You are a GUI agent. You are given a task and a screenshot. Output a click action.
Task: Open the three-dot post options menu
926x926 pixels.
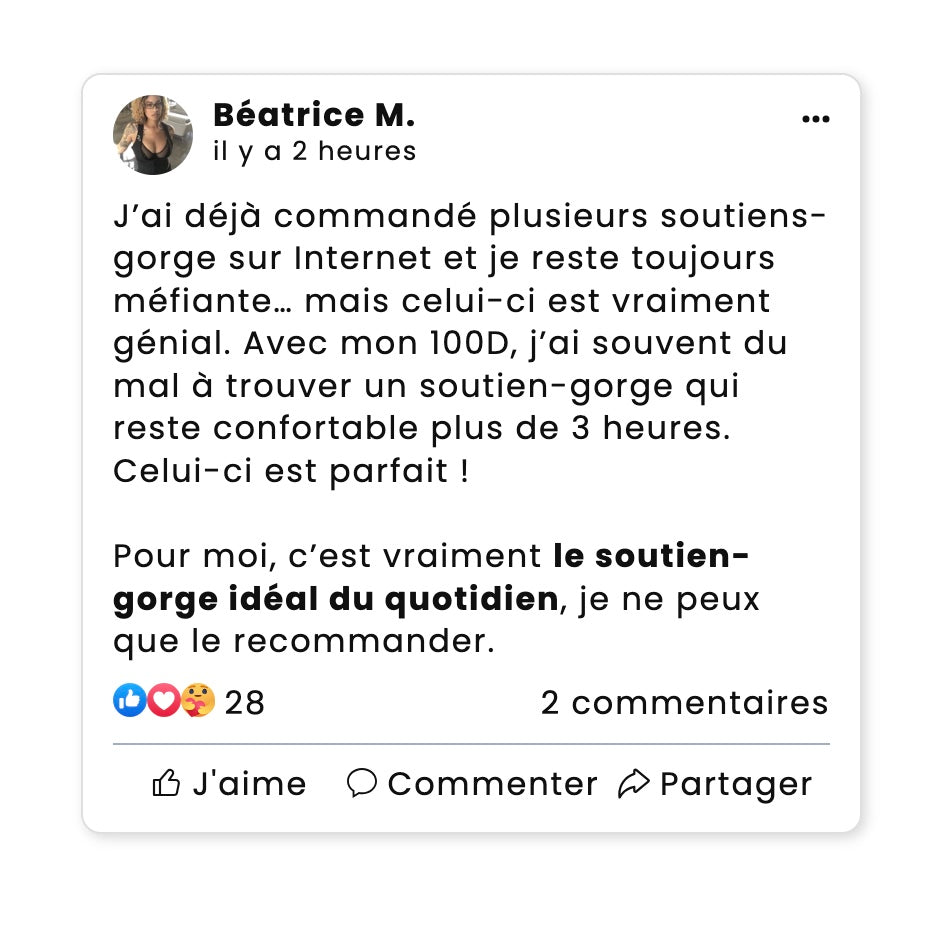click(816, 119)
